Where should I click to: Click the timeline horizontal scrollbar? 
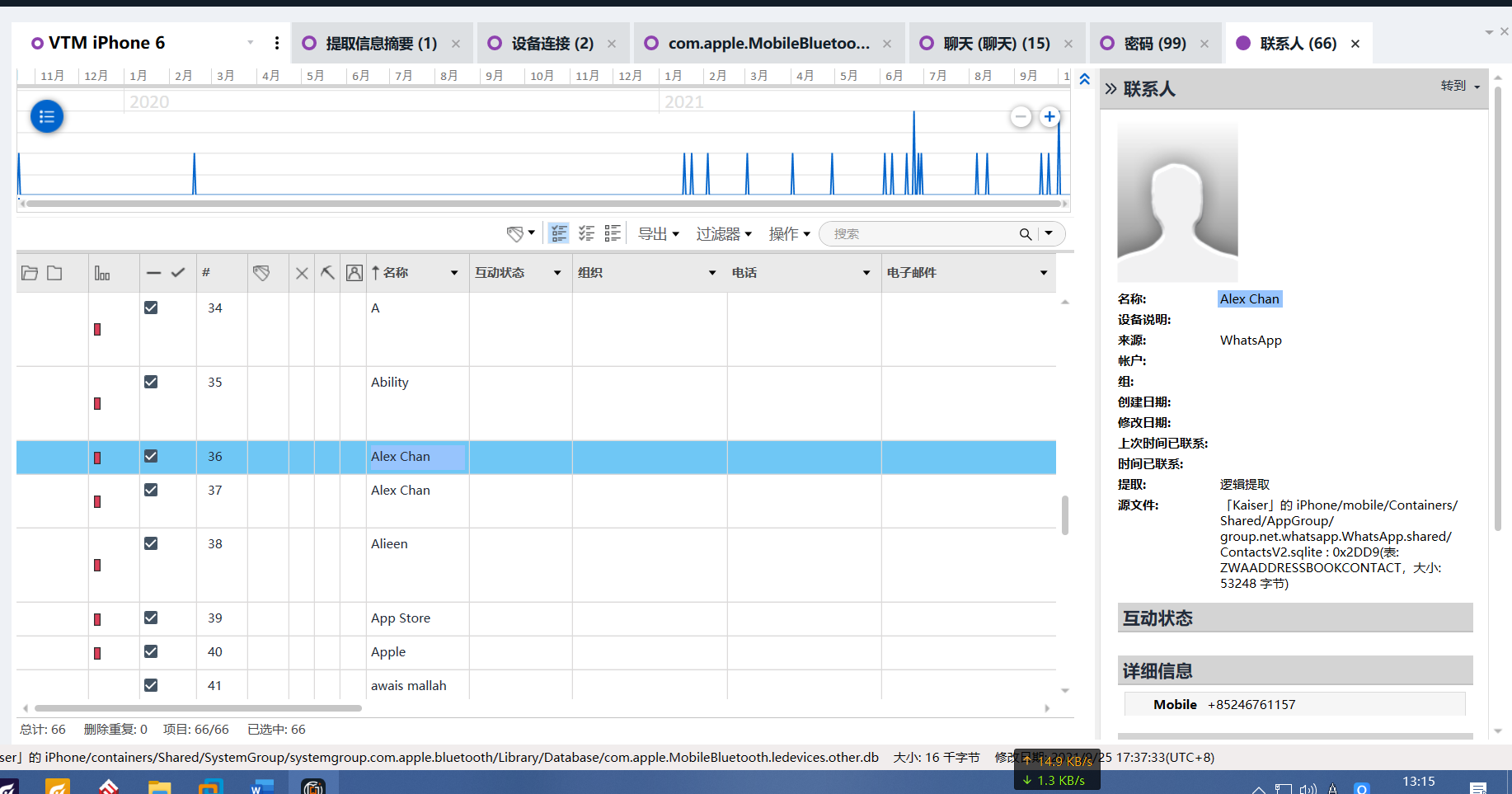(x=544, y=203)
